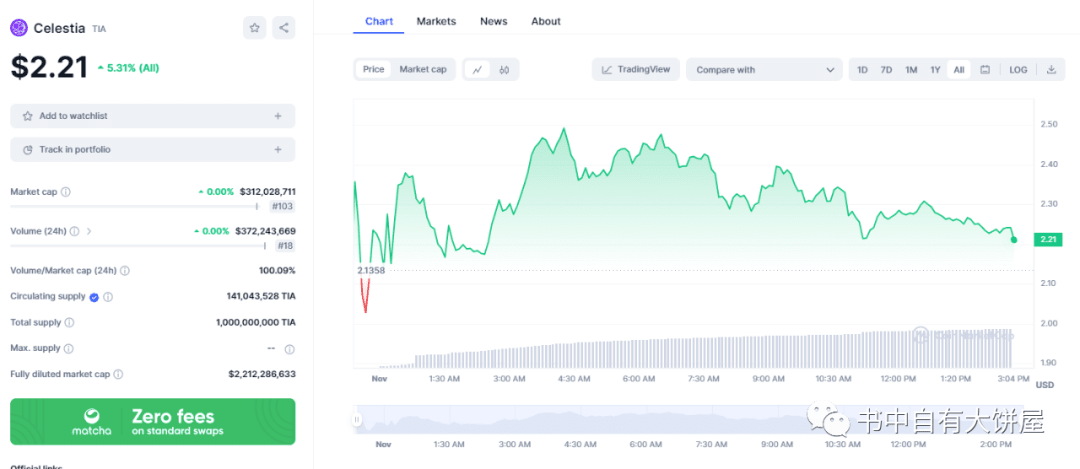The height and width of the screenshot is (469, 1080).
Task: Enable LOG scale on chart
Action: tap(1018, 70)
